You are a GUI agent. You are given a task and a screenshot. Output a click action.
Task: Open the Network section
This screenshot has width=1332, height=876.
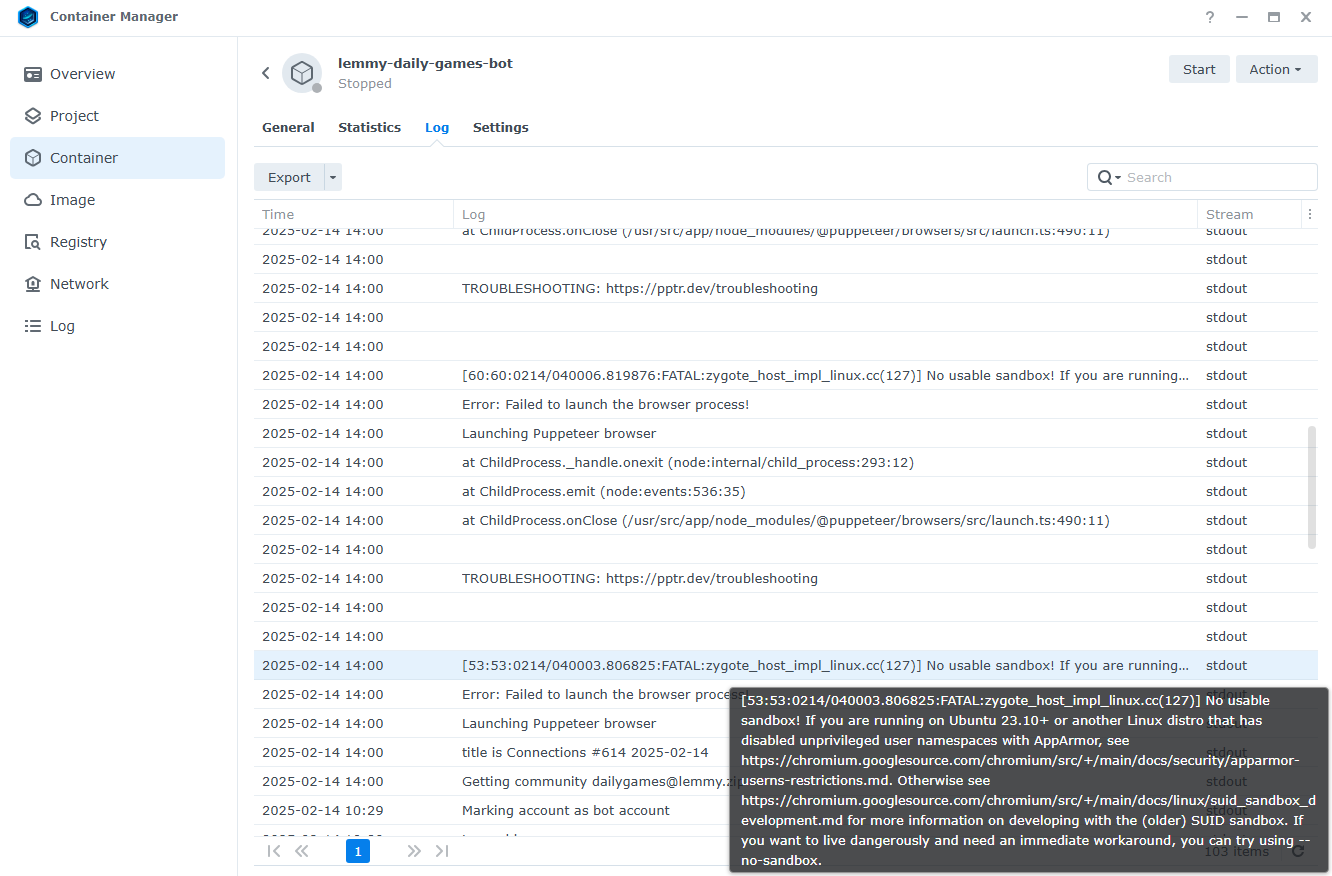[x=79, y=284]
